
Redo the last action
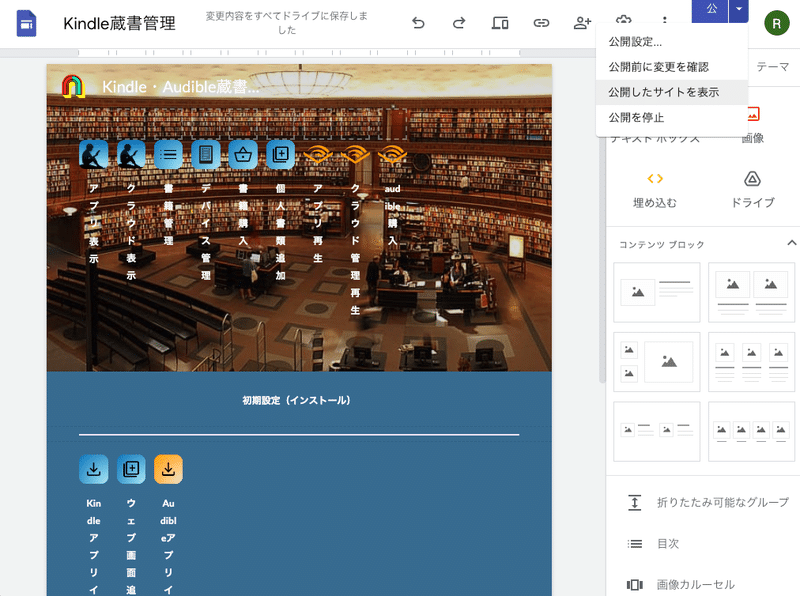click(x=459, y=23)
